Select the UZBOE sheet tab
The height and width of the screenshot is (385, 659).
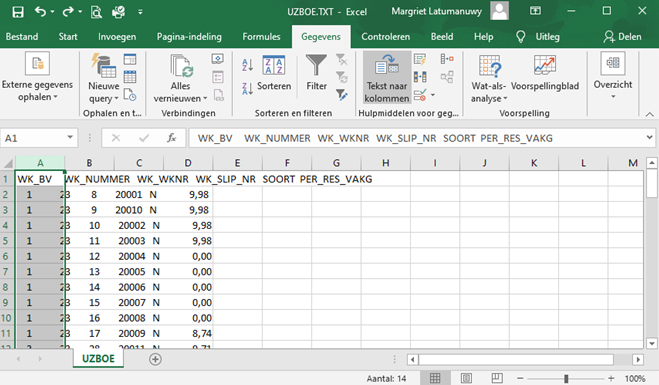(98, 359)
